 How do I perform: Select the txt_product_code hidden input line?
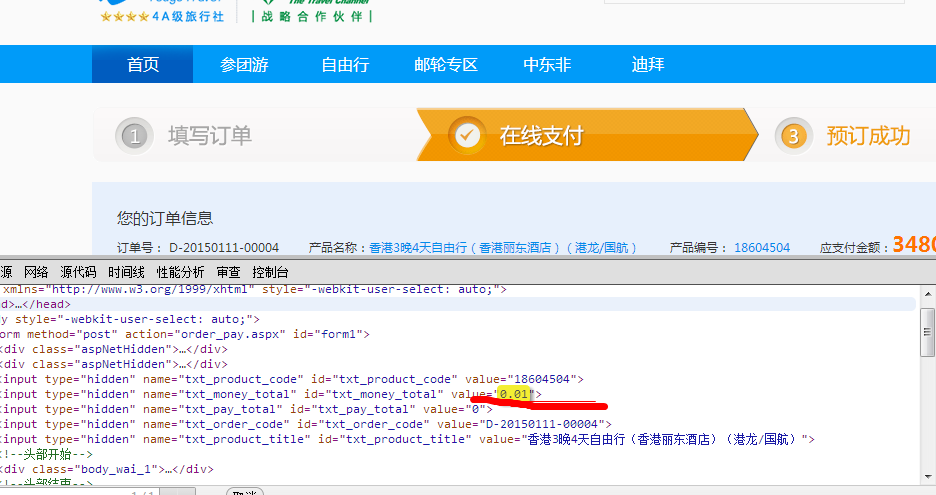[291, 379]
